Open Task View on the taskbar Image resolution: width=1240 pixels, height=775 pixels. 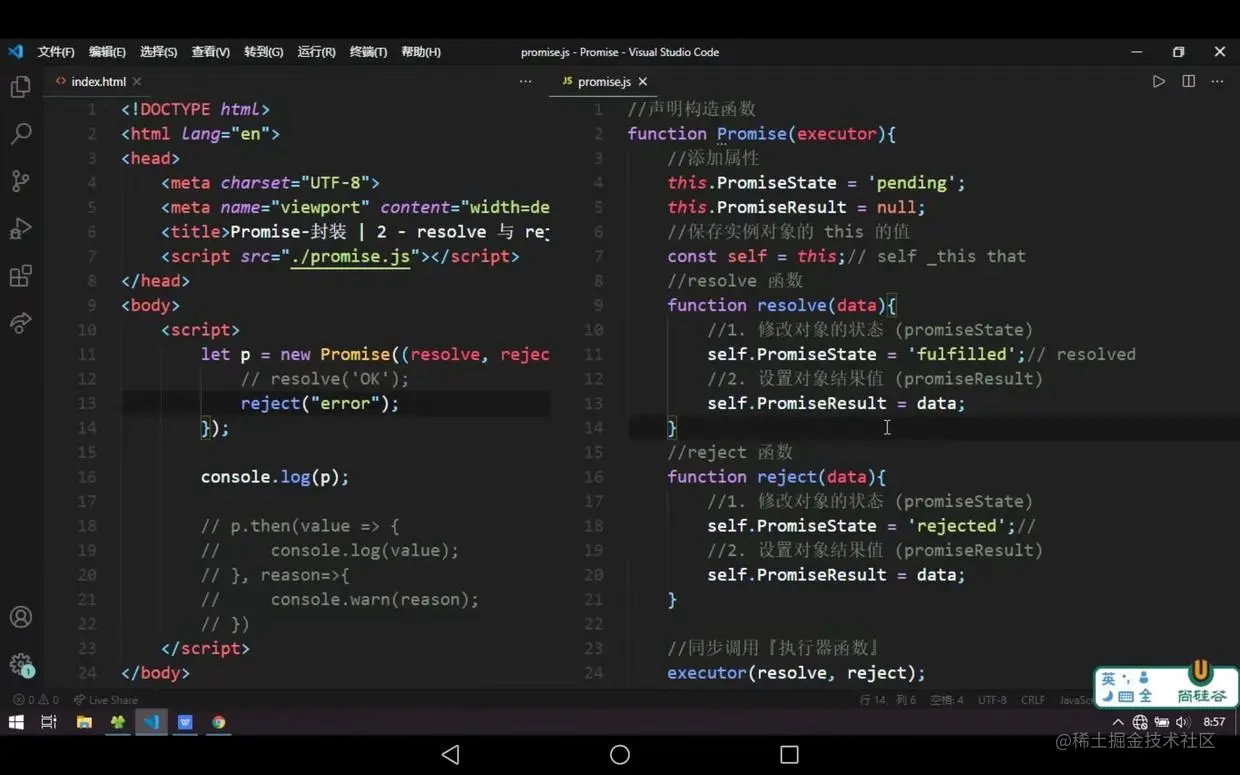[x=48, y=722]
